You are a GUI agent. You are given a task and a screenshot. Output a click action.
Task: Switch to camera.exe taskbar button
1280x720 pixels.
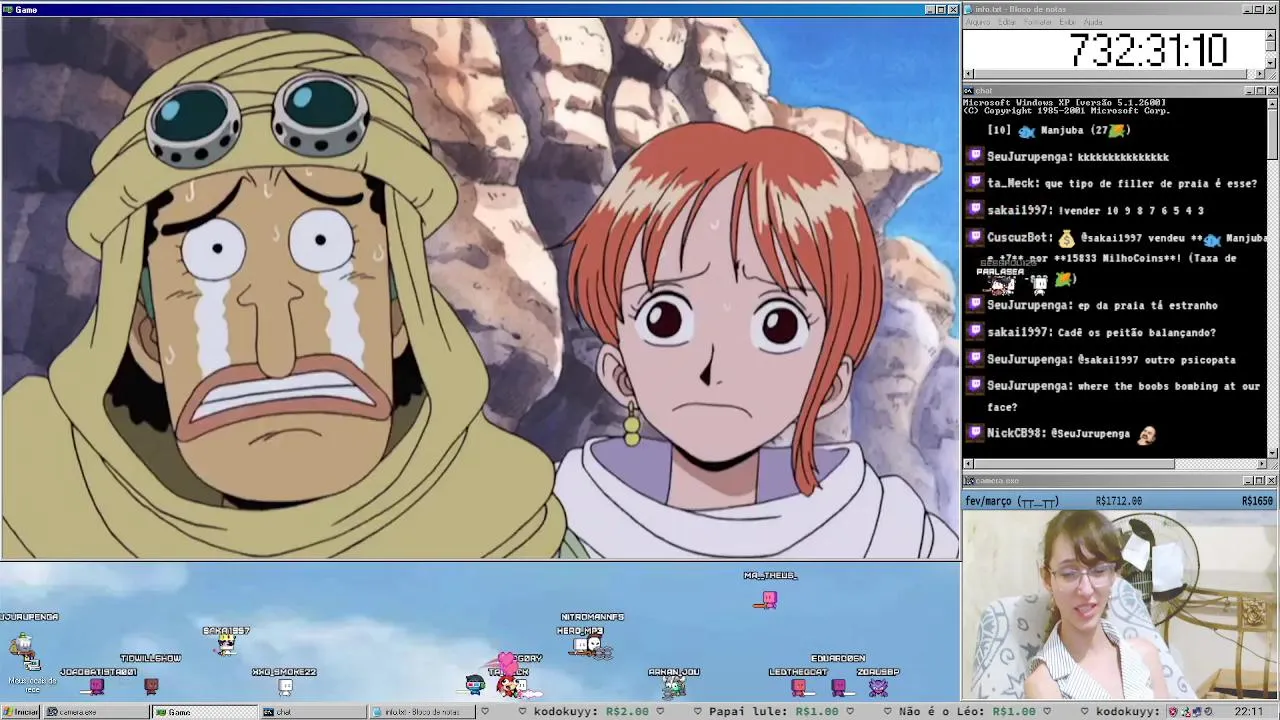pos(95,712)
